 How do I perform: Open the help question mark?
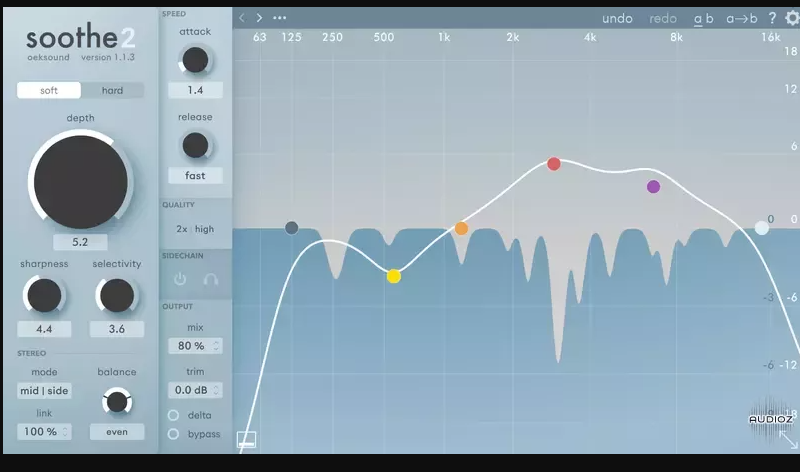(x=772, y=18)
